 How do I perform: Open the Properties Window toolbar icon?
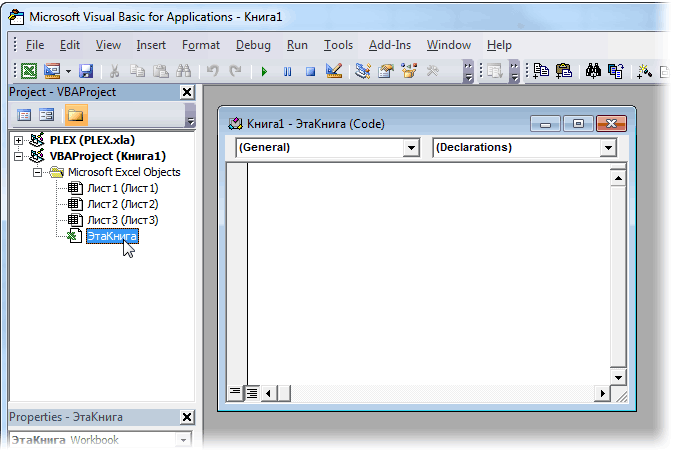[386, 71]
